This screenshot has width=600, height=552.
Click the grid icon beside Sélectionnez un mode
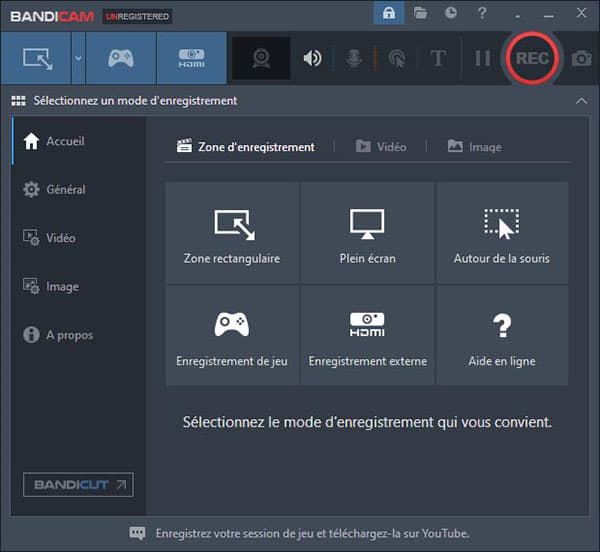pyautogui.click(x=18, y=101)
